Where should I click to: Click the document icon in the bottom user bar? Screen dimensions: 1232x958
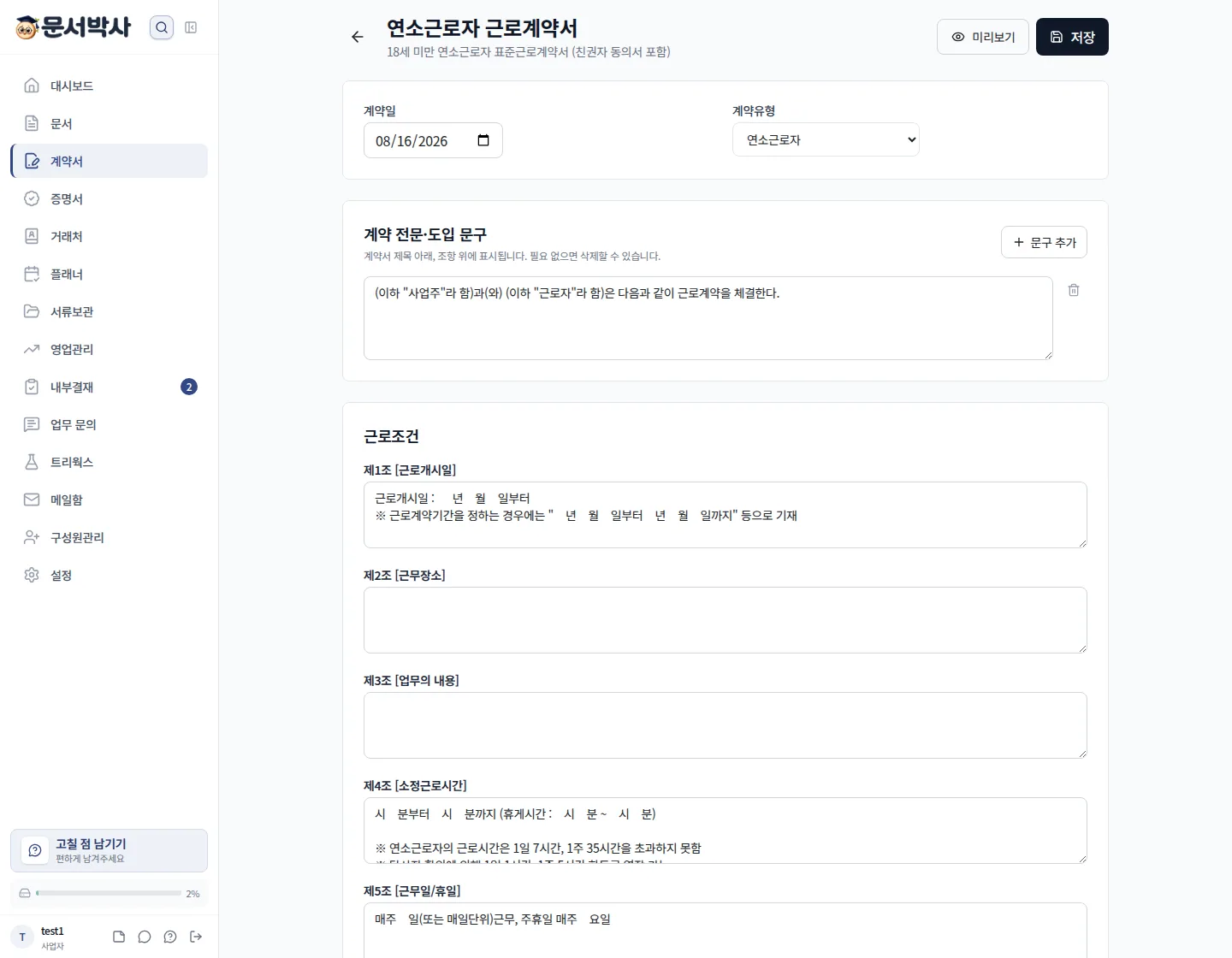(x=119, y=937)
